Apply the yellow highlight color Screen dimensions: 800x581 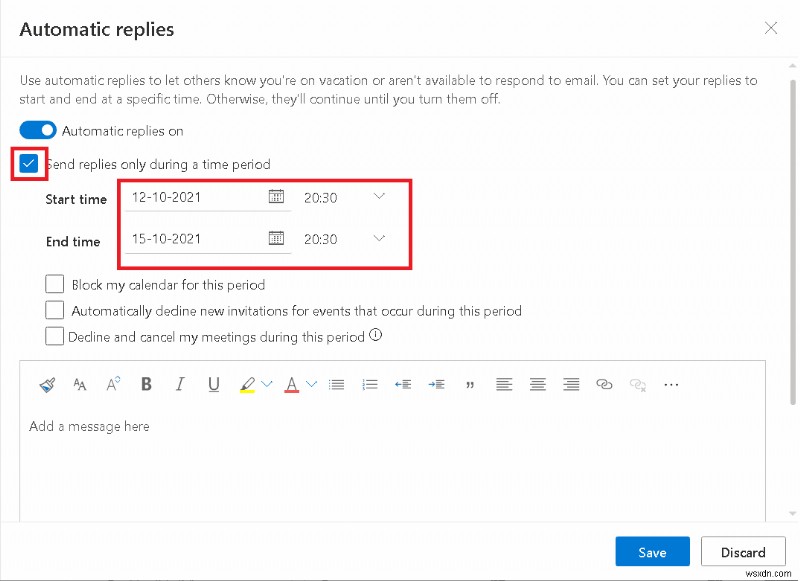(247, 384)
